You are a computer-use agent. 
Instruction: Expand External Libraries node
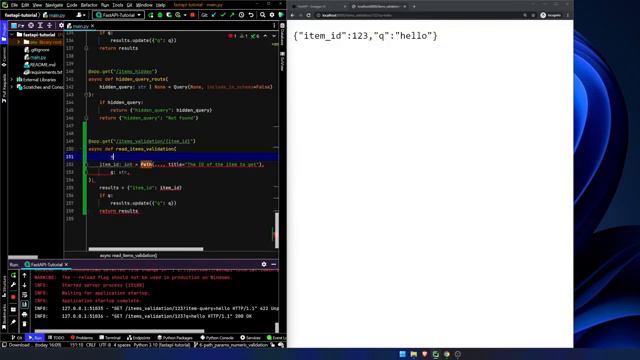(x=12, y=80)
